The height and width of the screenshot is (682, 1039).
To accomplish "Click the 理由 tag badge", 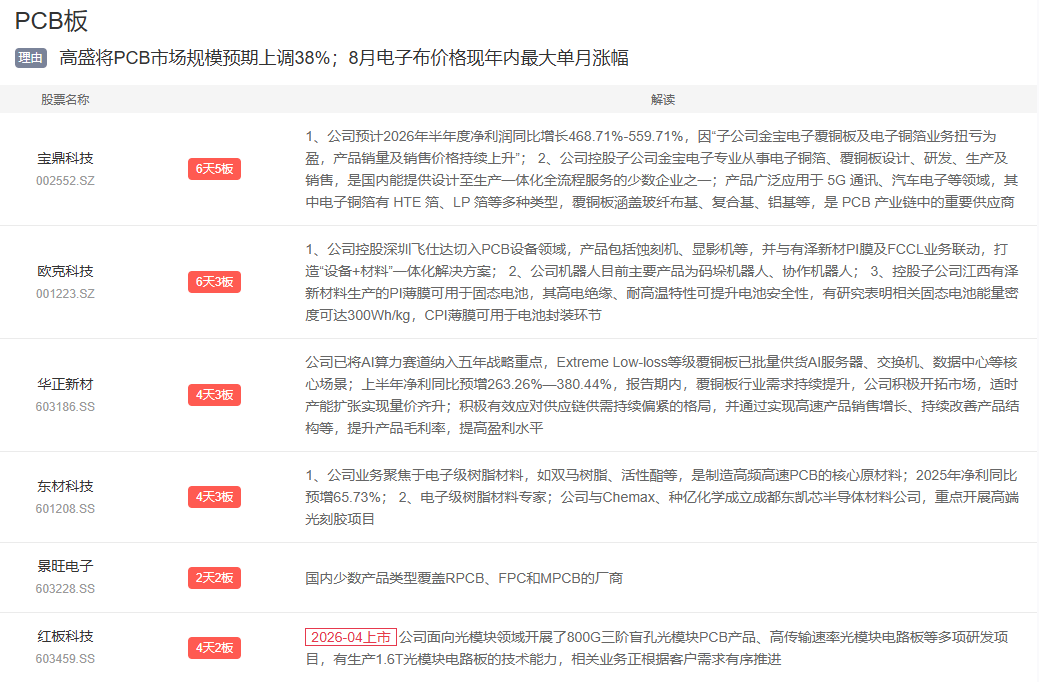I will click(30, 58).
